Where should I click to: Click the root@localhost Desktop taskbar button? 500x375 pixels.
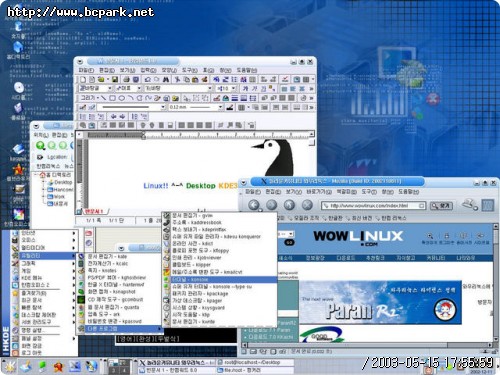255,363
